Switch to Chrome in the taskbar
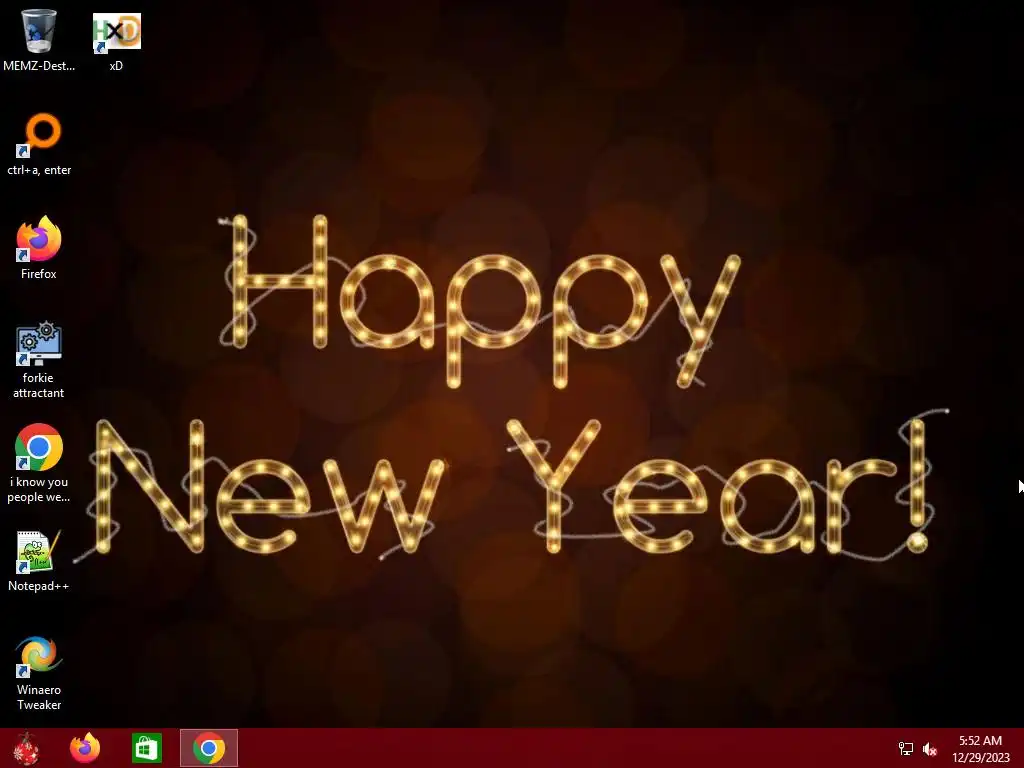1024x768 pixels. point(209,748)
